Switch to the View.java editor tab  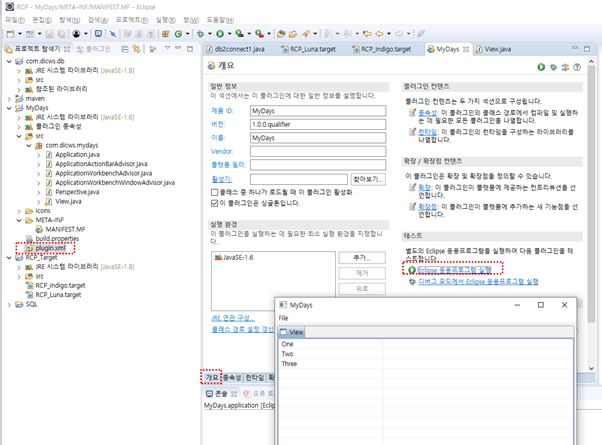click(x=494, y=49)
